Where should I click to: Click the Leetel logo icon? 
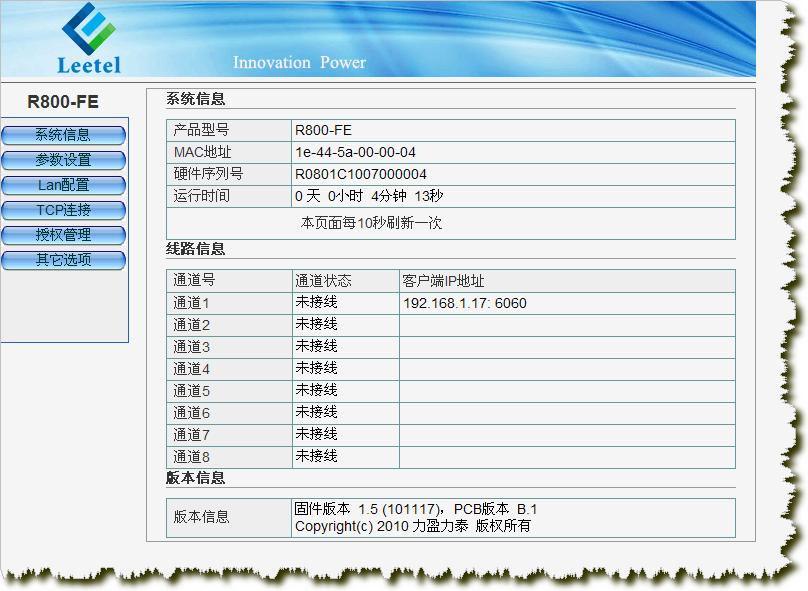tap(89, 28)
